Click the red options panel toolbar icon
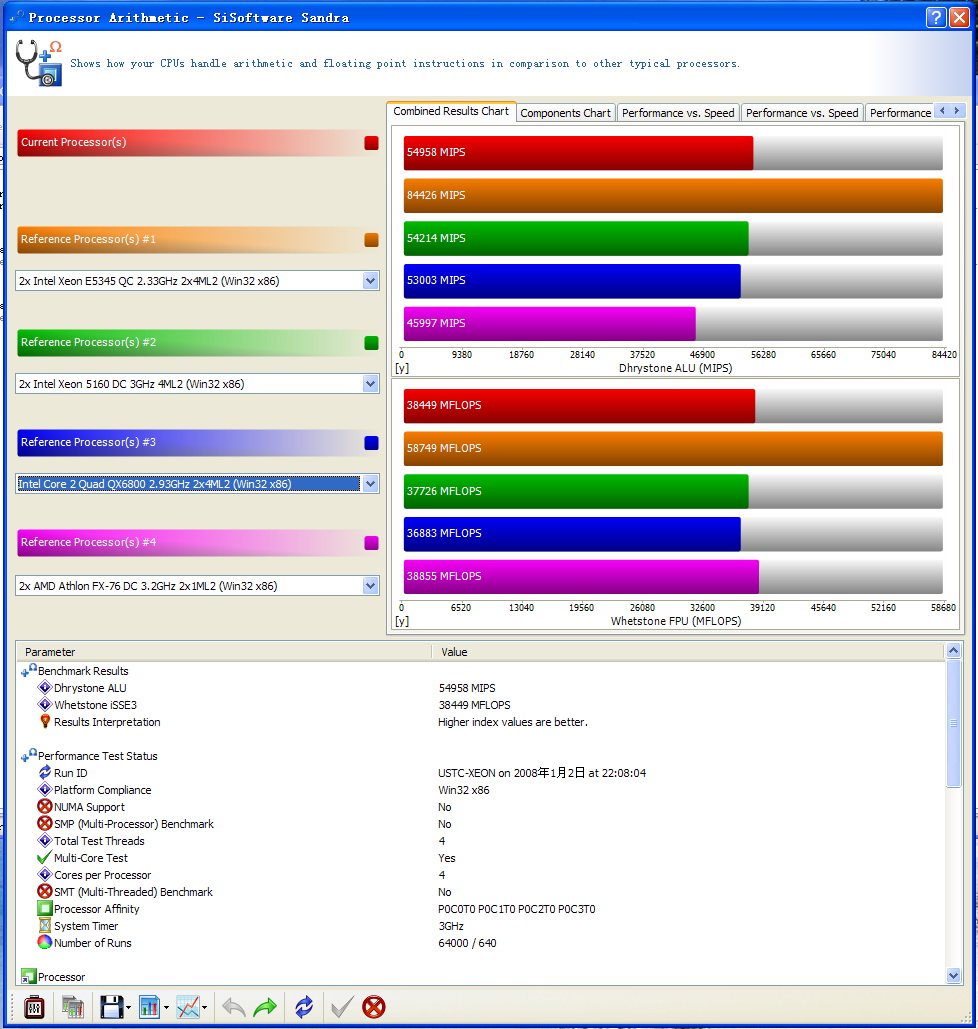 tap(34, 1007)
